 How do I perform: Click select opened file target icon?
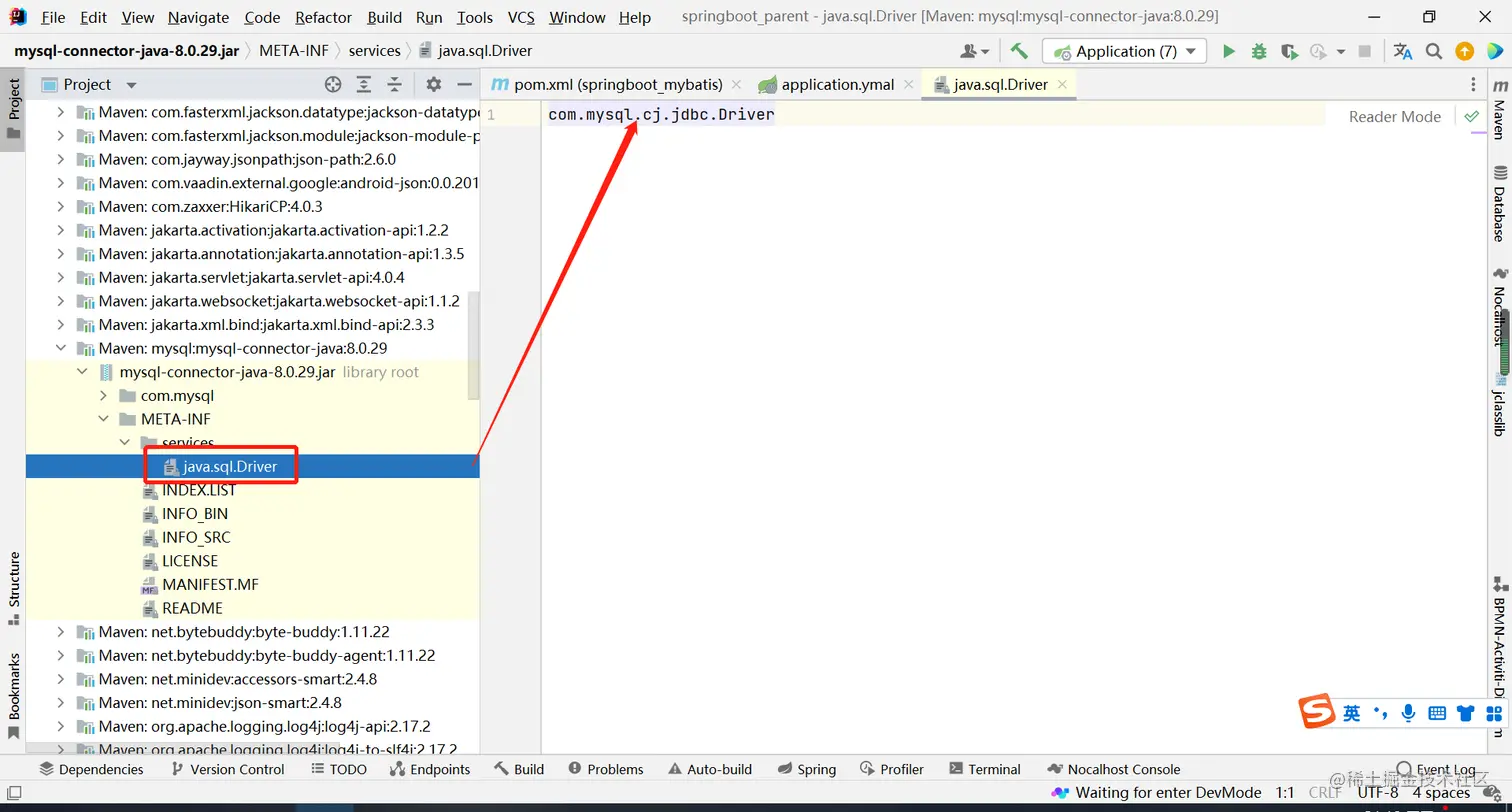(x=333, y=85)
